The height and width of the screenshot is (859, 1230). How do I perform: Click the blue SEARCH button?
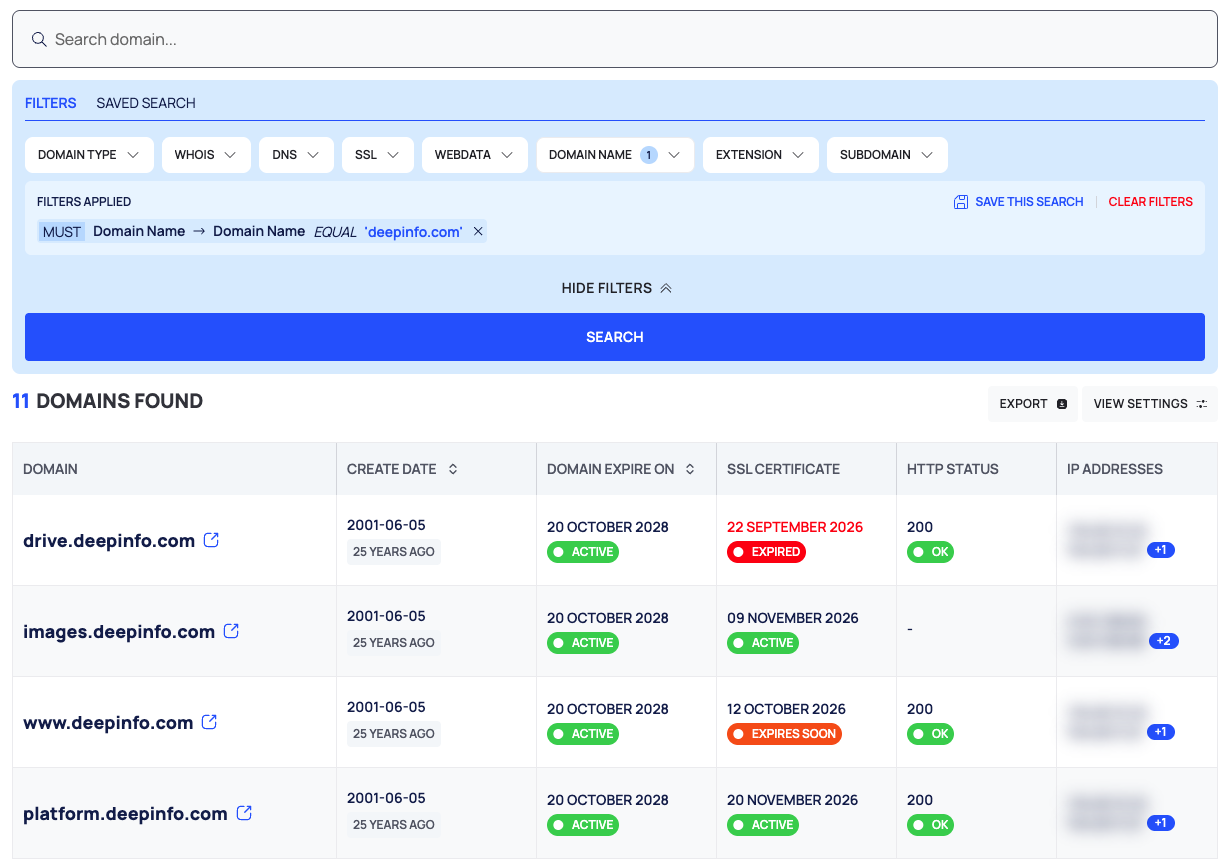pyautogui.click(x=615, y=337)
